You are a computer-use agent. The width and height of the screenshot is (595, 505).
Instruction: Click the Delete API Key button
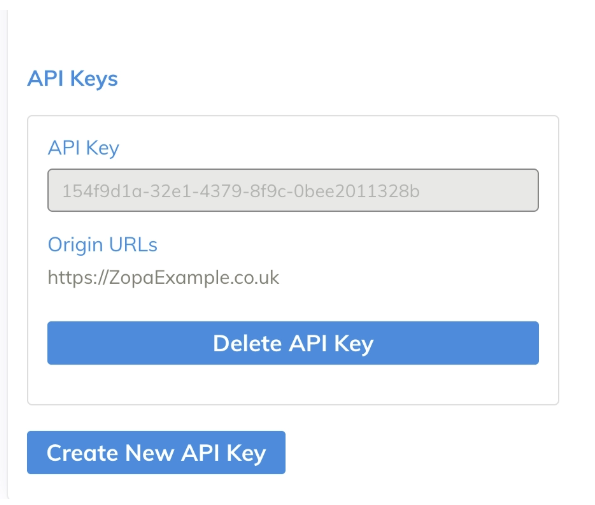point(293,343)
